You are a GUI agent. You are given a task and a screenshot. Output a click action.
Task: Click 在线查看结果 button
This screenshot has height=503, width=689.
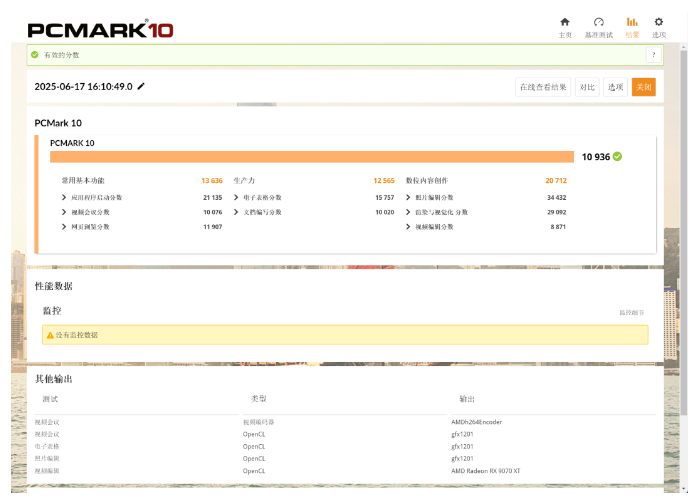543,87
